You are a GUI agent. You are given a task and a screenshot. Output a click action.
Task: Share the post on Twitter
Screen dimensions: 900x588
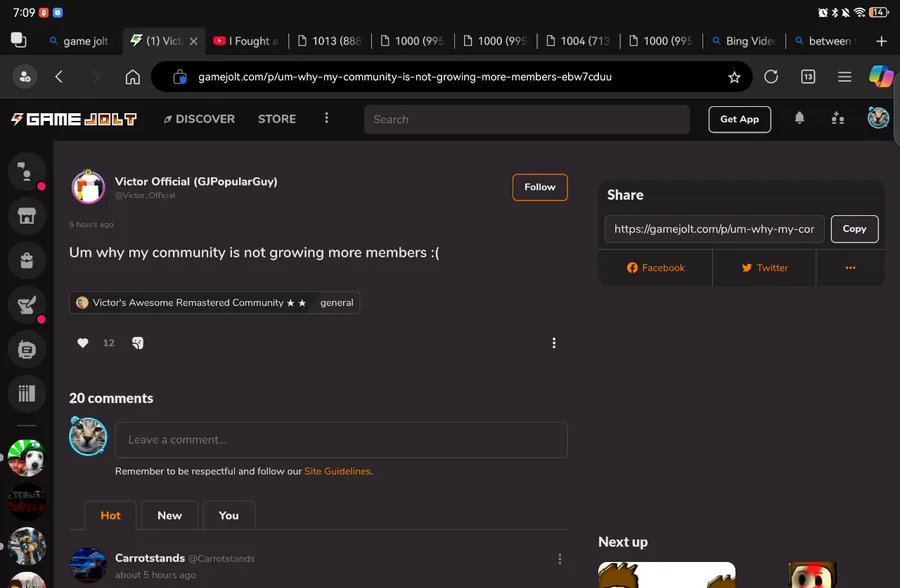point(764,268)
